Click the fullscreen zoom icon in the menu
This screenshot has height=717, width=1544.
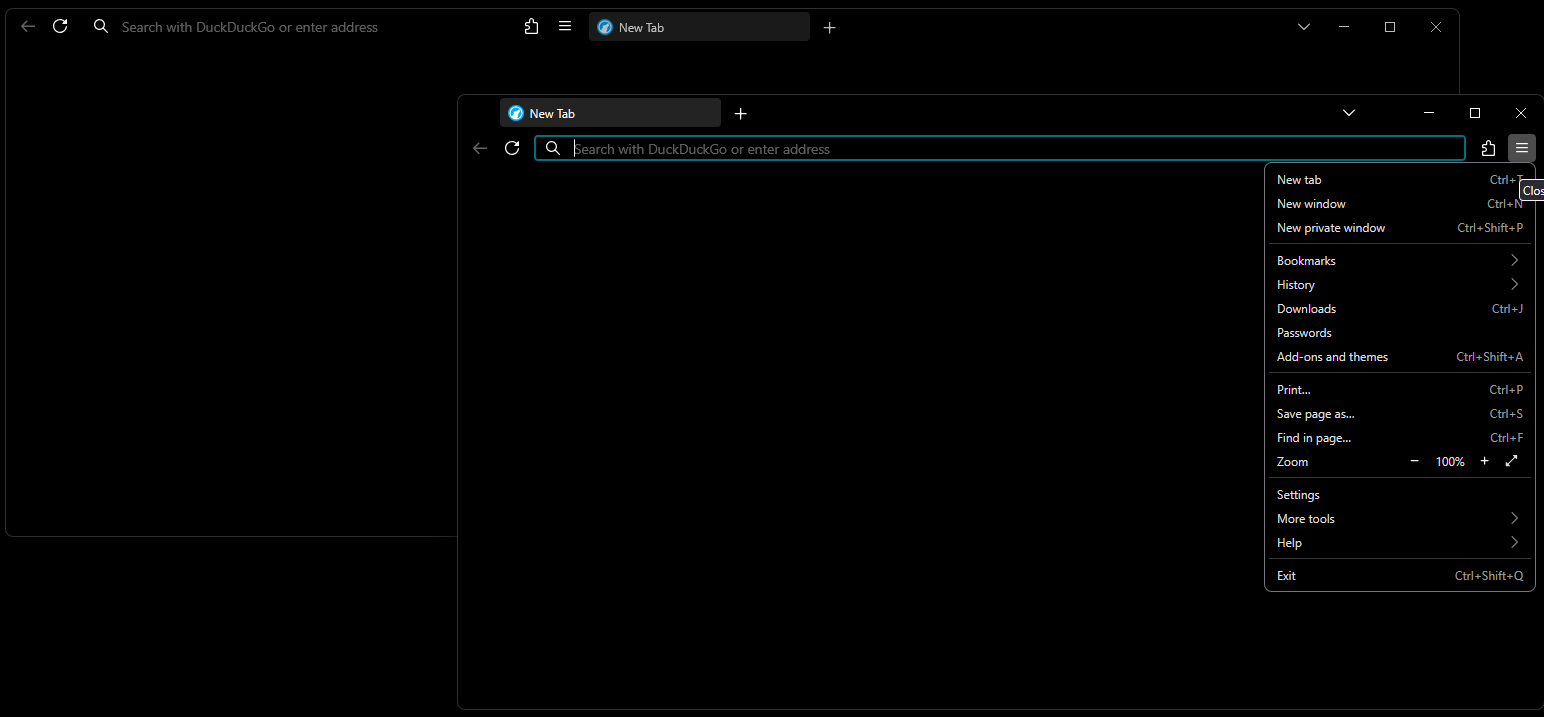1511,461
